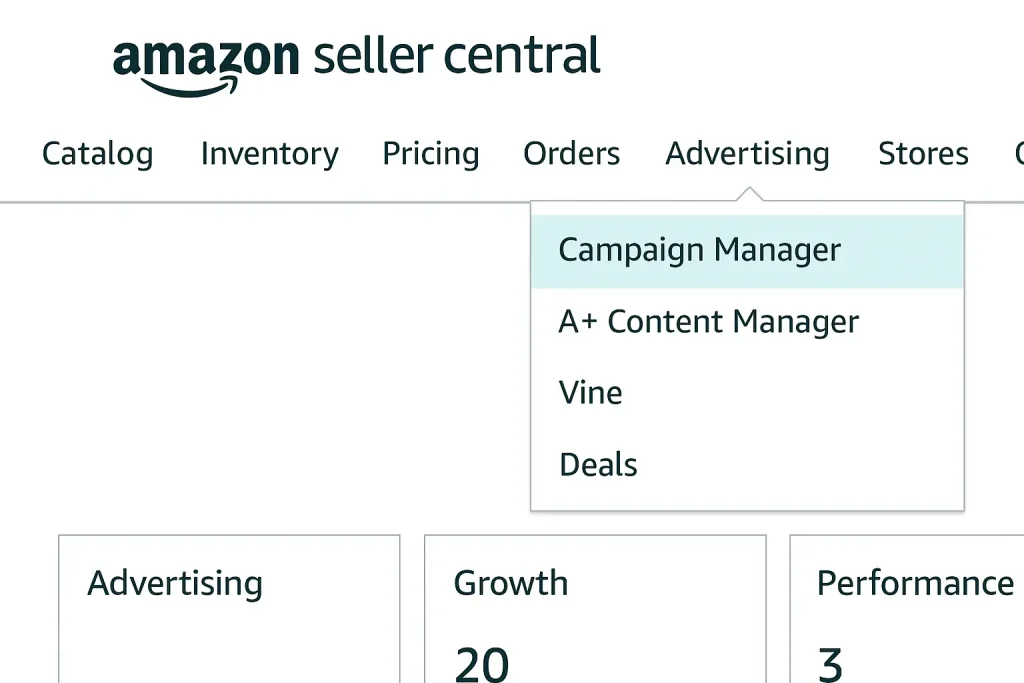1024x683 pixels.
Task: Click the Growth count of 20
Action: click(482, 663)
